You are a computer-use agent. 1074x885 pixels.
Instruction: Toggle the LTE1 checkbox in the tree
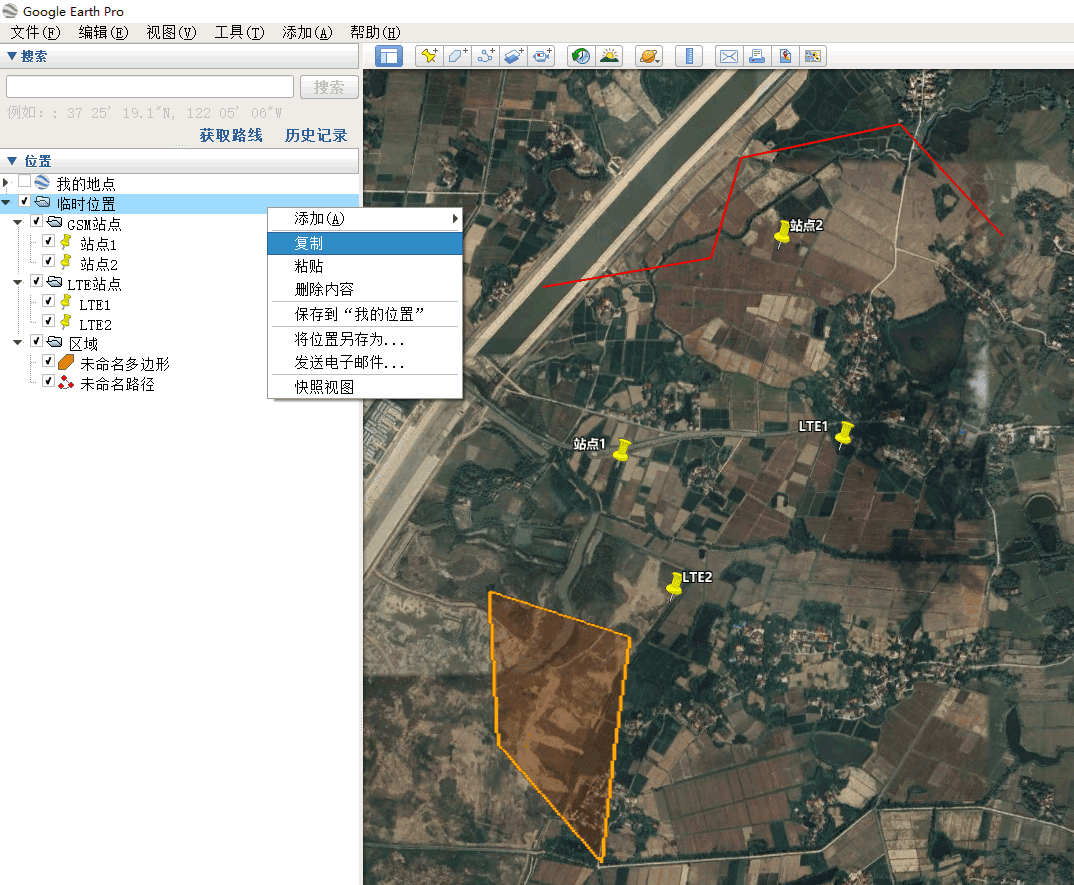[49, 301]
